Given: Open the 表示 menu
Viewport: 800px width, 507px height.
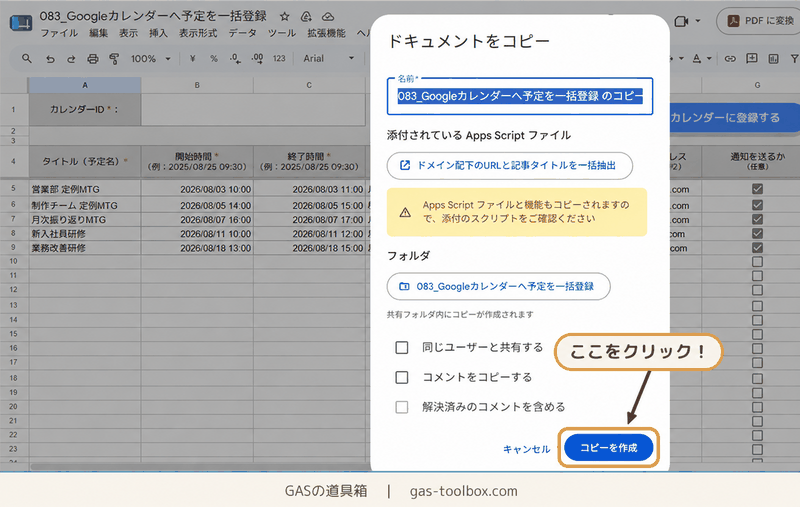Looking at the screenshot, I should (x=129, y=33).
